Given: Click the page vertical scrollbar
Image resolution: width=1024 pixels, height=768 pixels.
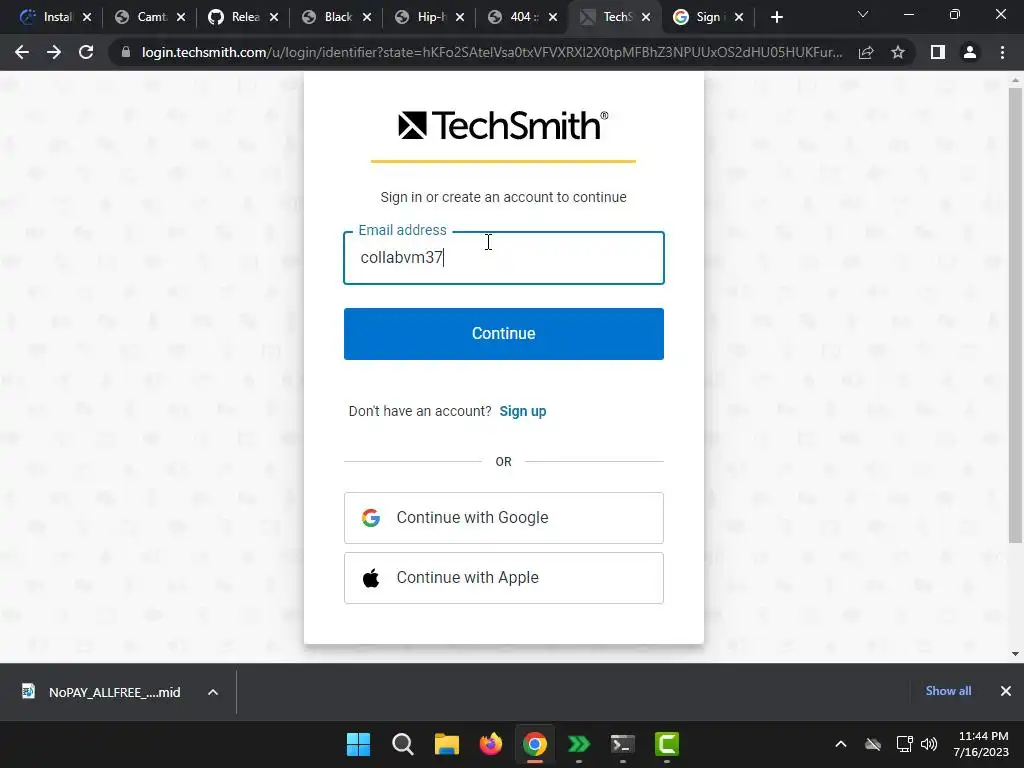Looking at the screenshot, I should click(x=1014, y=315).
